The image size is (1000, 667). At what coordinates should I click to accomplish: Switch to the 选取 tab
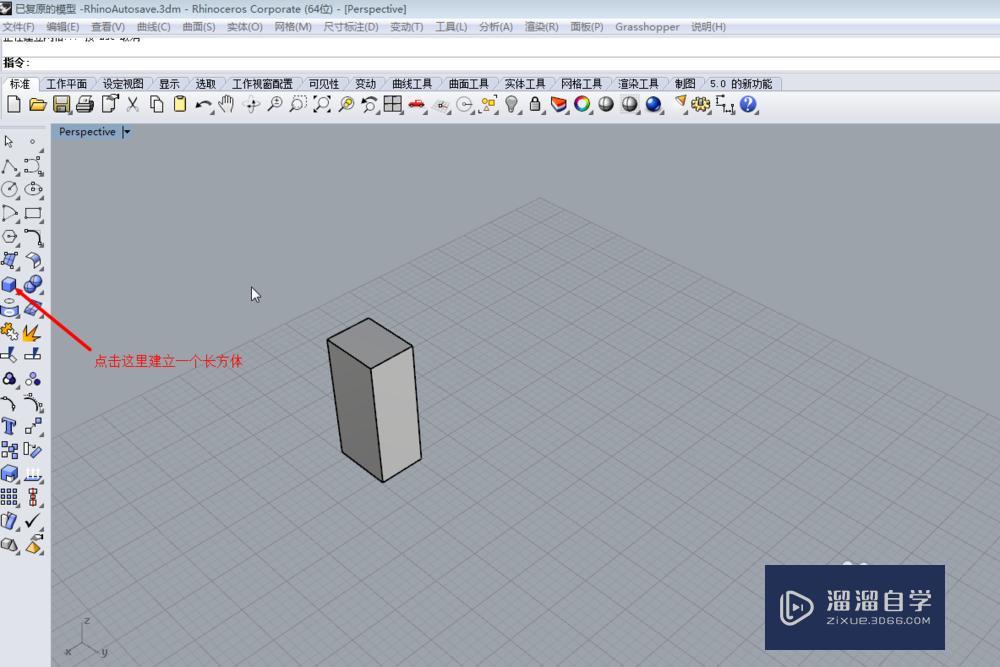click(205, 84)
